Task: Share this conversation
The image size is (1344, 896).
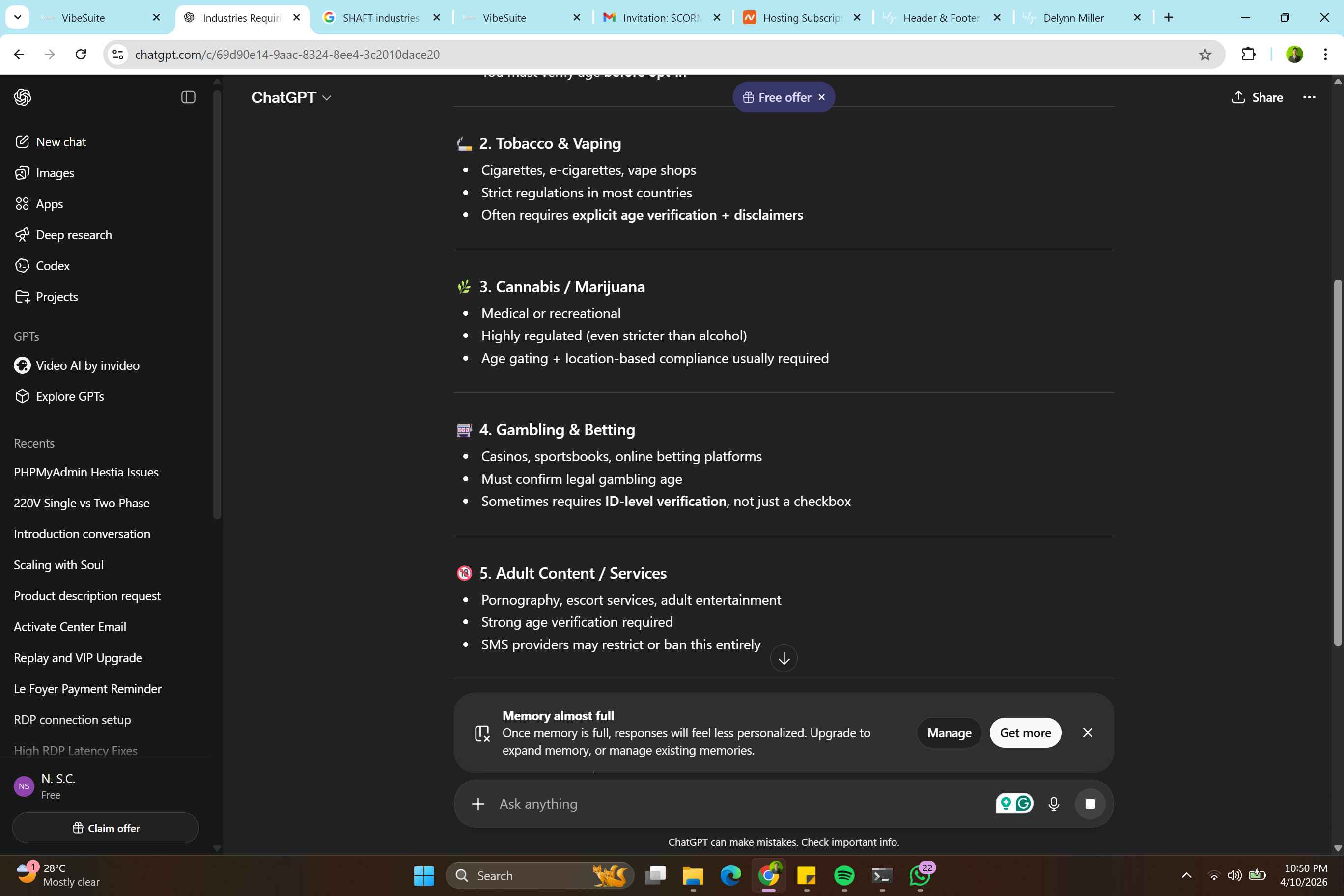Action: point(1257,97)
